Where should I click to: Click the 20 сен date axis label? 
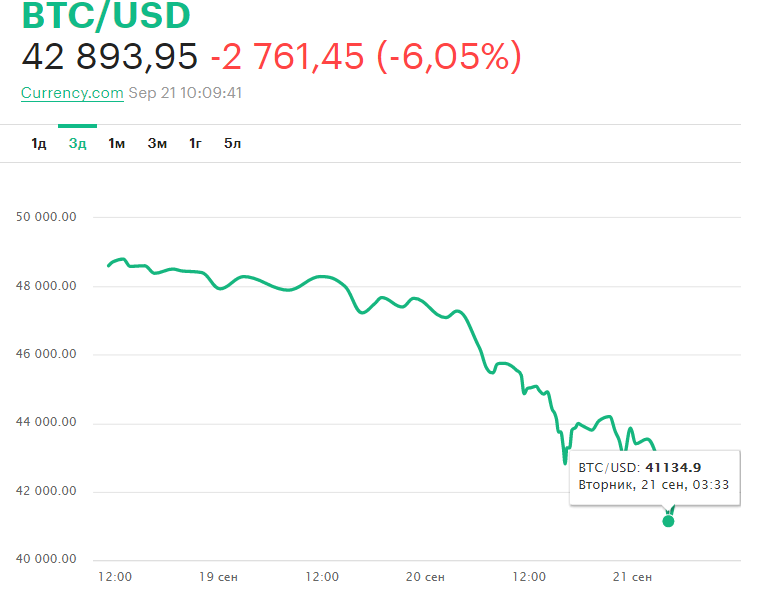pos(425,577)
